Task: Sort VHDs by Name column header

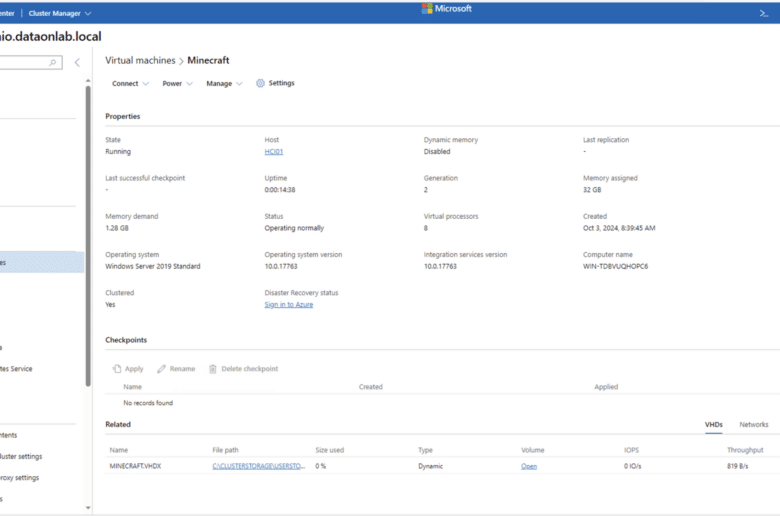Action: click(118, 450)
